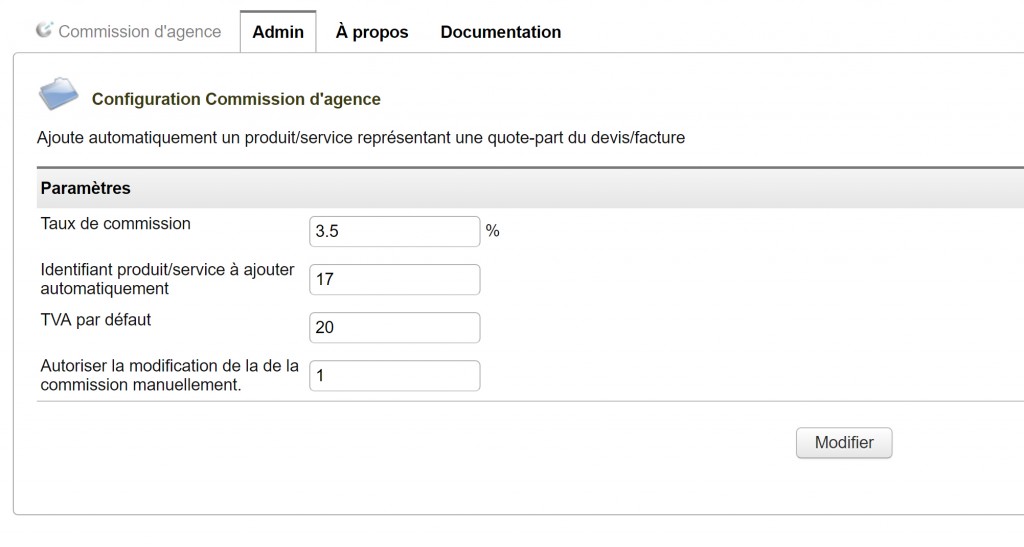This screenshot has height=547, width=1024.
Task: Click the Identifiant produit/service input box
Action: [395, 280]
